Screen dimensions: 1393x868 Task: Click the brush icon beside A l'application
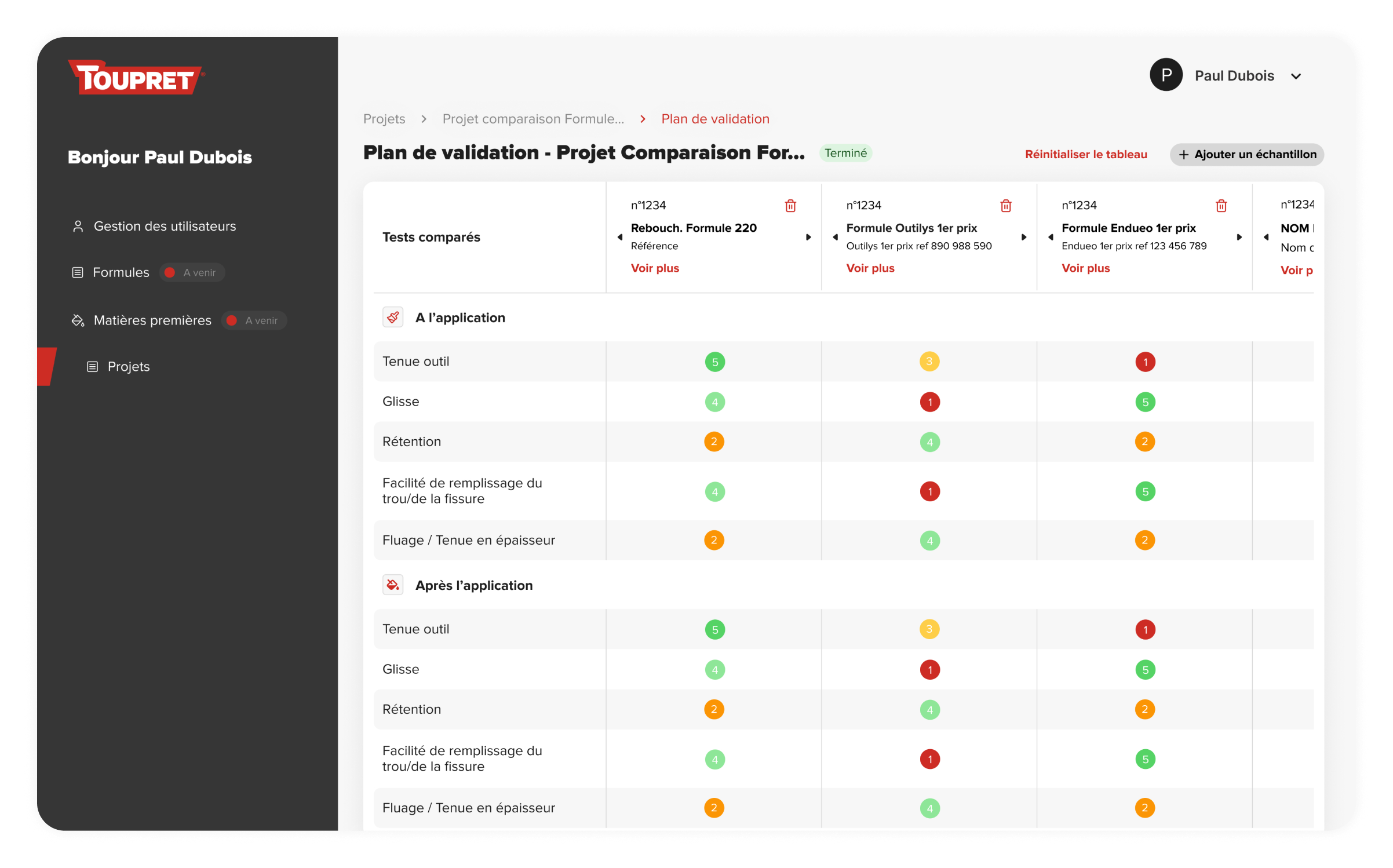393,317
